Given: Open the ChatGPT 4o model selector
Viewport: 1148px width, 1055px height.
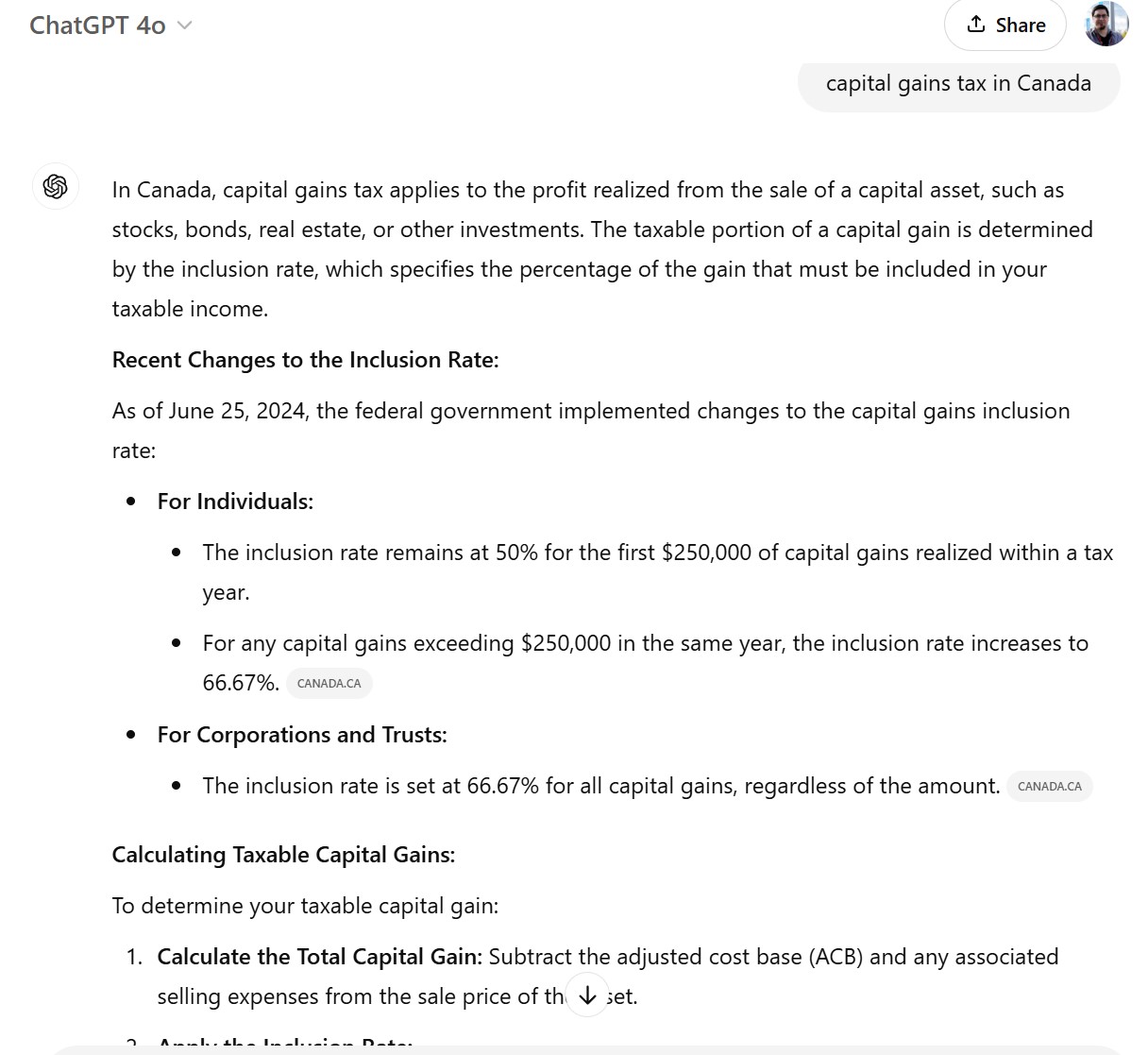Looking at the screenshot, I should click(98, 26).
